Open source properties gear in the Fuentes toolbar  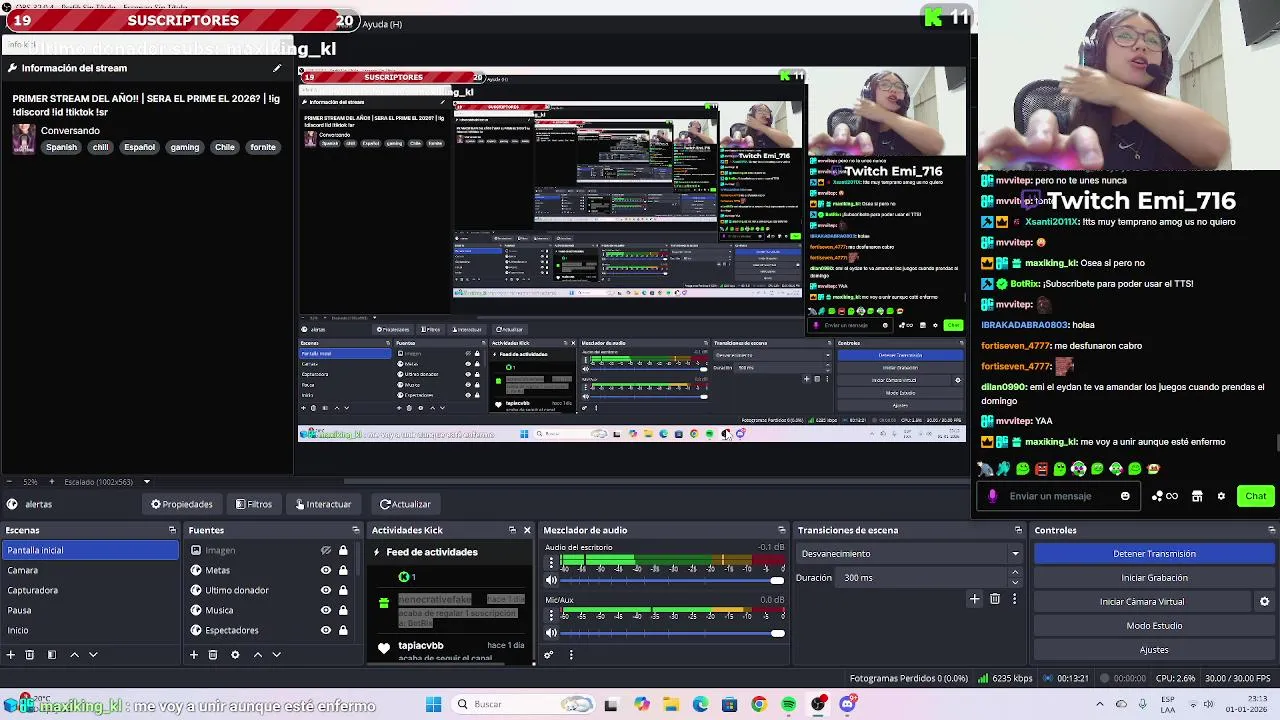click(x=235, y=655)
